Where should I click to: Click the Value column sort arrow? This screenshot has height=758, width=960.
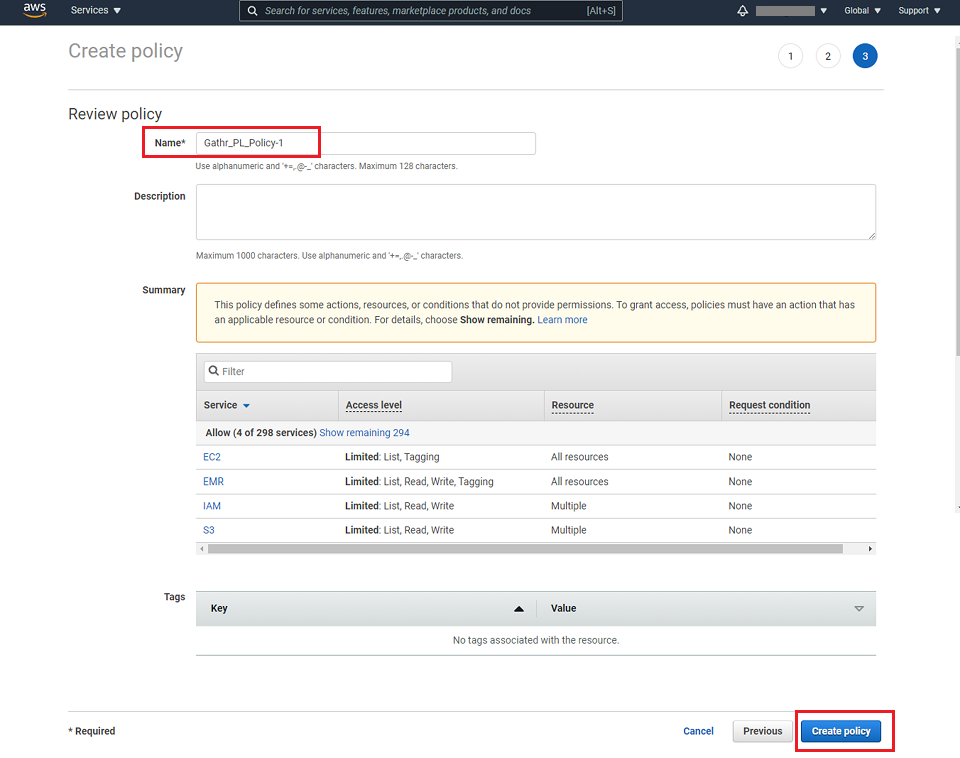pos(858,608)
